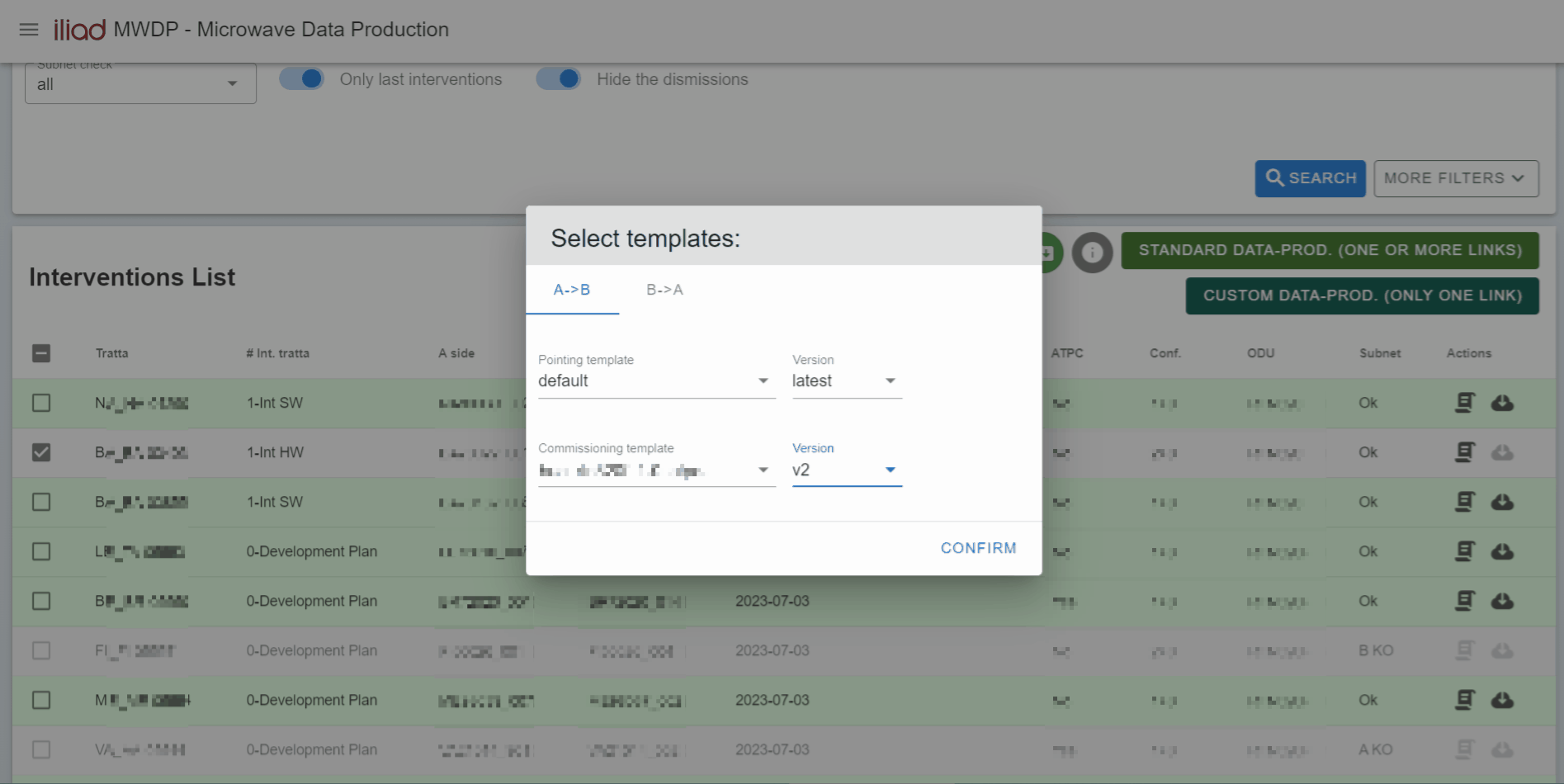This screenshot has width=1564, height=784.
Task: Switch to A->B tab
Action: 572,290
